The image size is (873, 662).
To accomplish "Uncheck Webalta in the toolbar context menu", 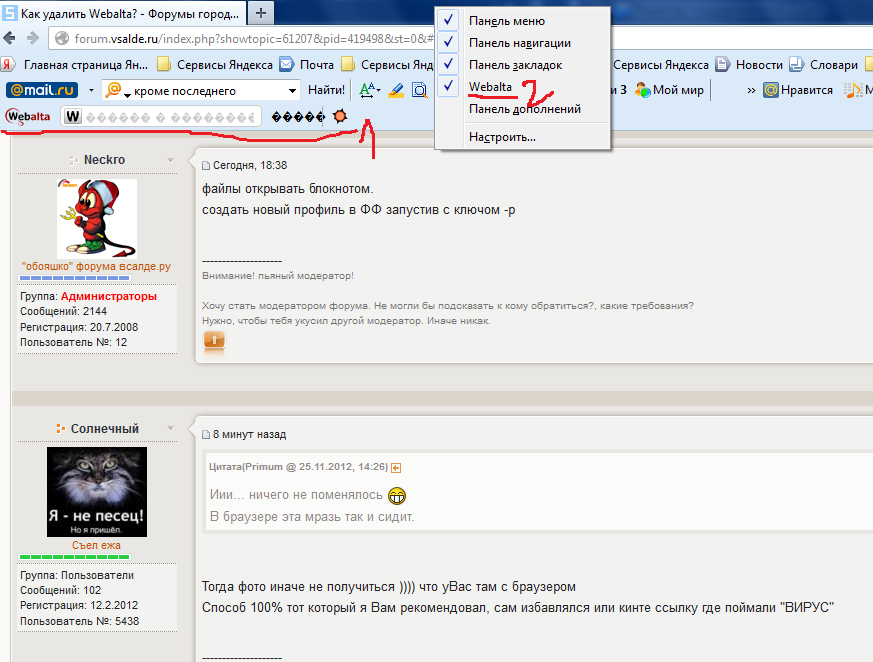I will click(490, 87).
